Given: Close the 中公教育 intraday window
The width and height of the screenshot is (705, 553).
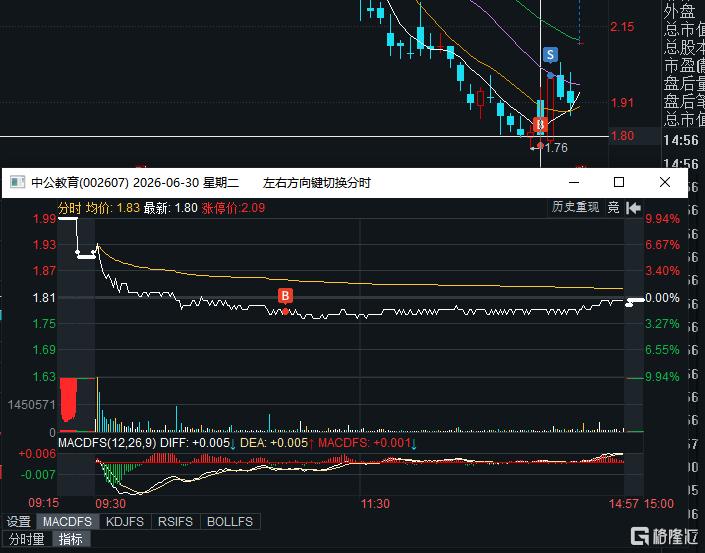Looking at the screenshot, I should pos(665,182).
